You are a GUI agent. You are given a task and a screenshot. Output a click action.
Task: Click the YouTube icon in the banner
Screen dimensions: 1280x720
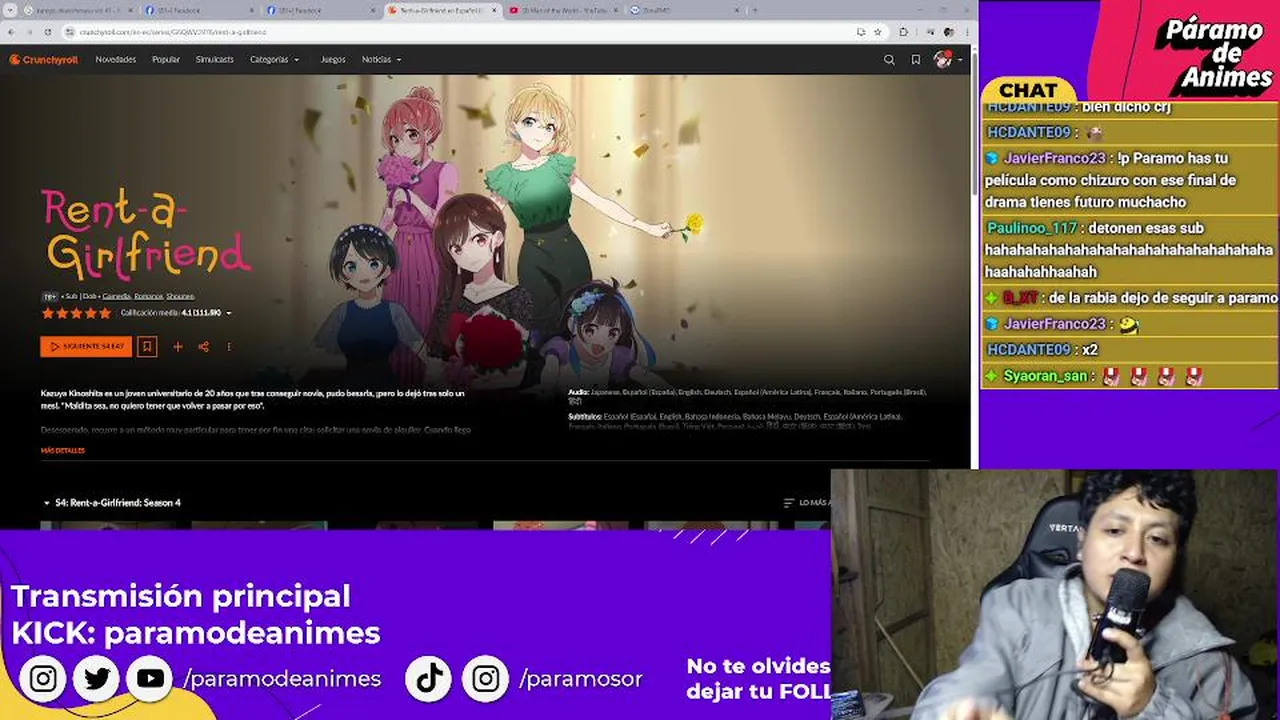(x=150, y=679)
